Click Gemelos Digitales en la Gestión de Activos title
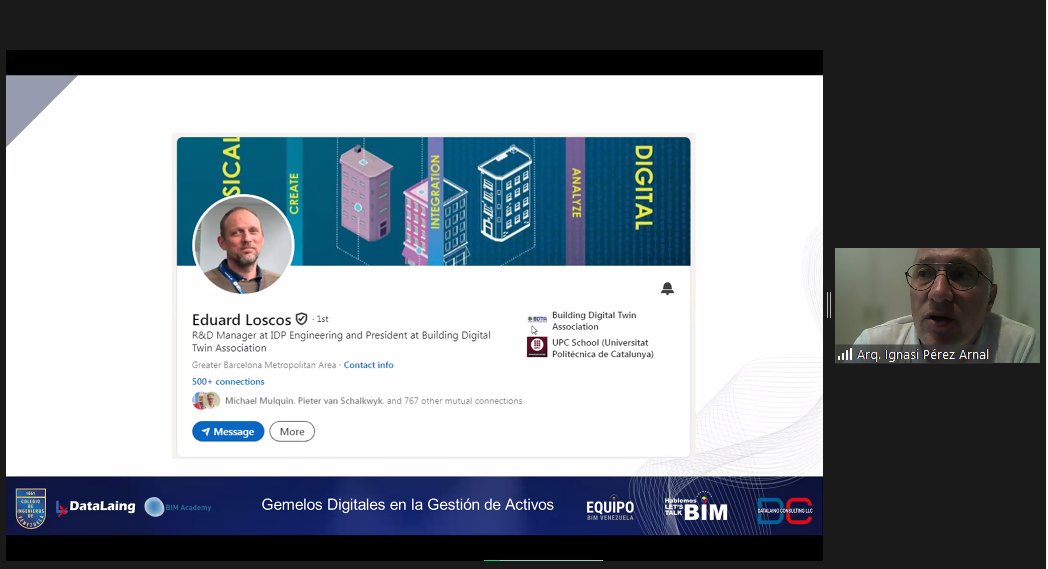Viewport: 1048px width, 569px height. (x=408, y=505)
